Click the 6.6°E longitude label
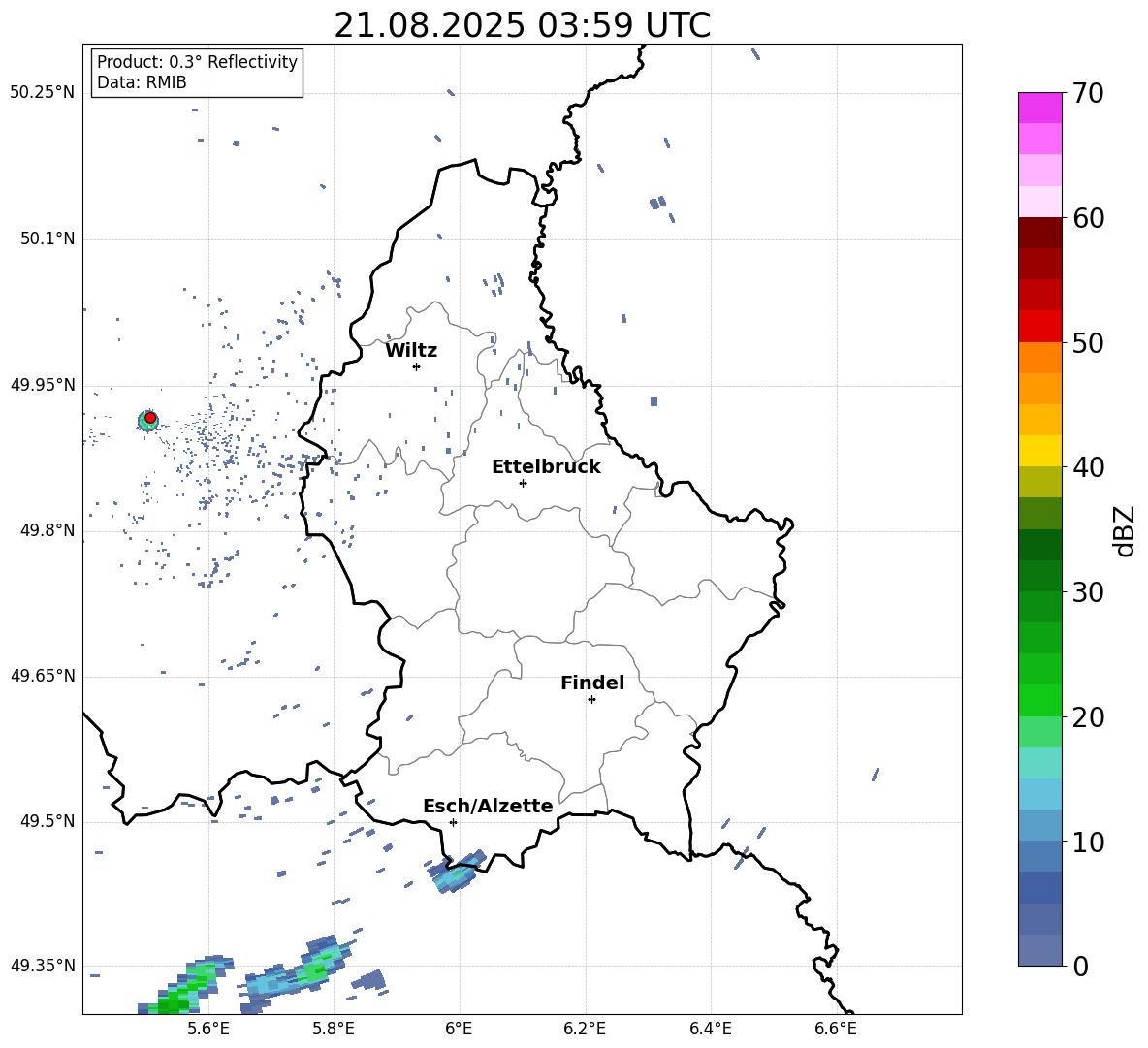The height and width of the screenshot is (1048, 1148). click(836, 1029)
